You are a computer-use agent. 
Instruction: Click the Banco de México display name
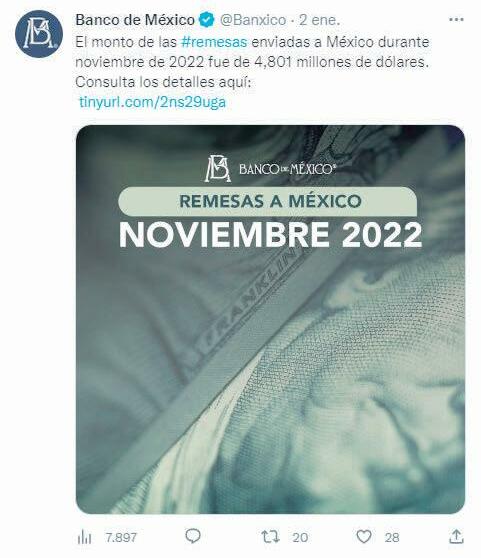coord(135,20)
